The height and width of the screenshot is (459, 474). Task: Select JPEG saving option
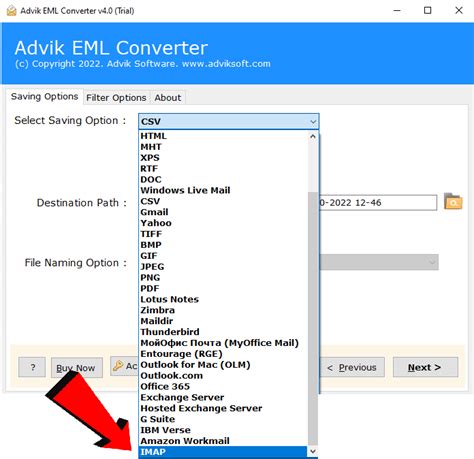223,267
